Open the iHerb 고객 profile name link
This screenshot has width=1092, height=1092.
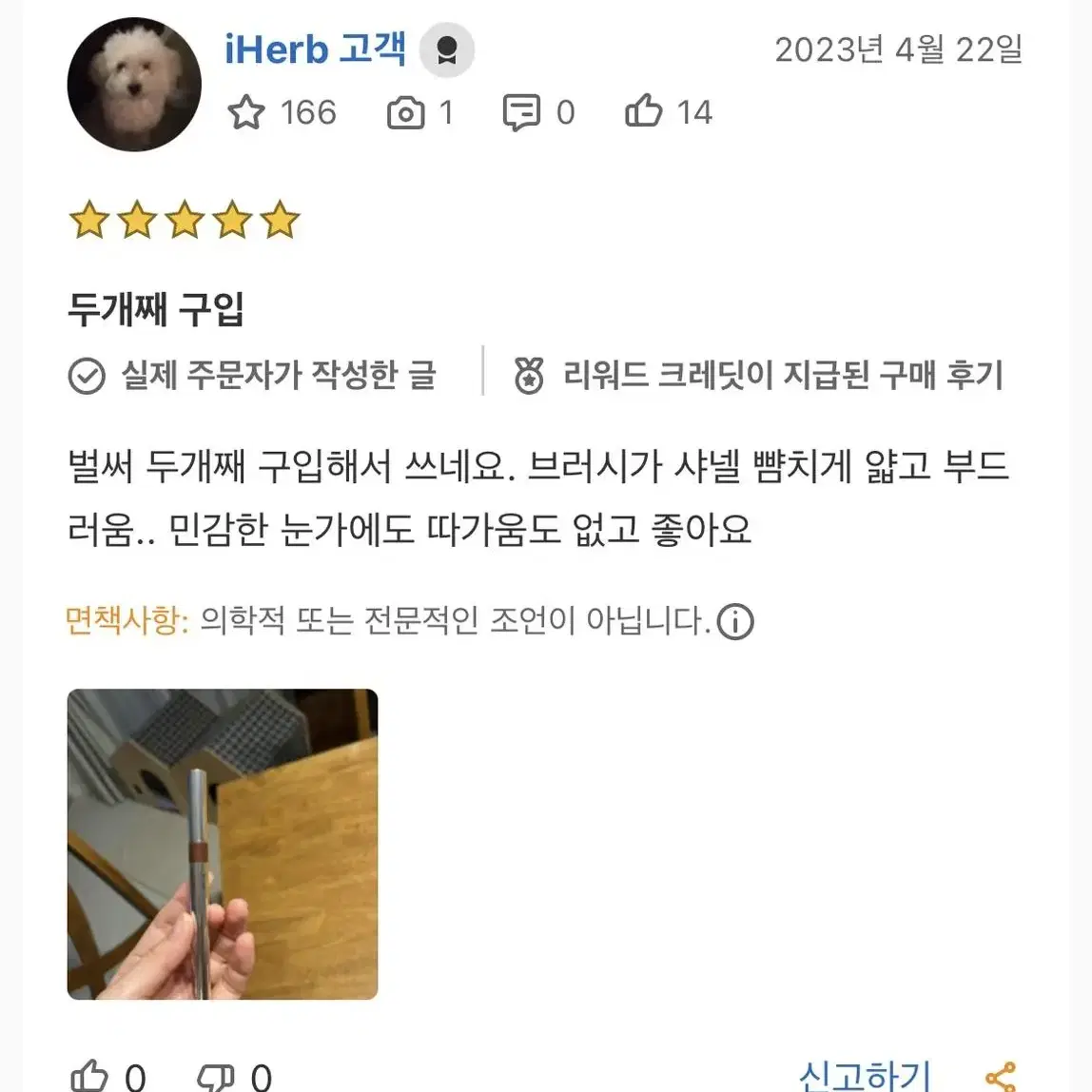(x=315, y=49)
